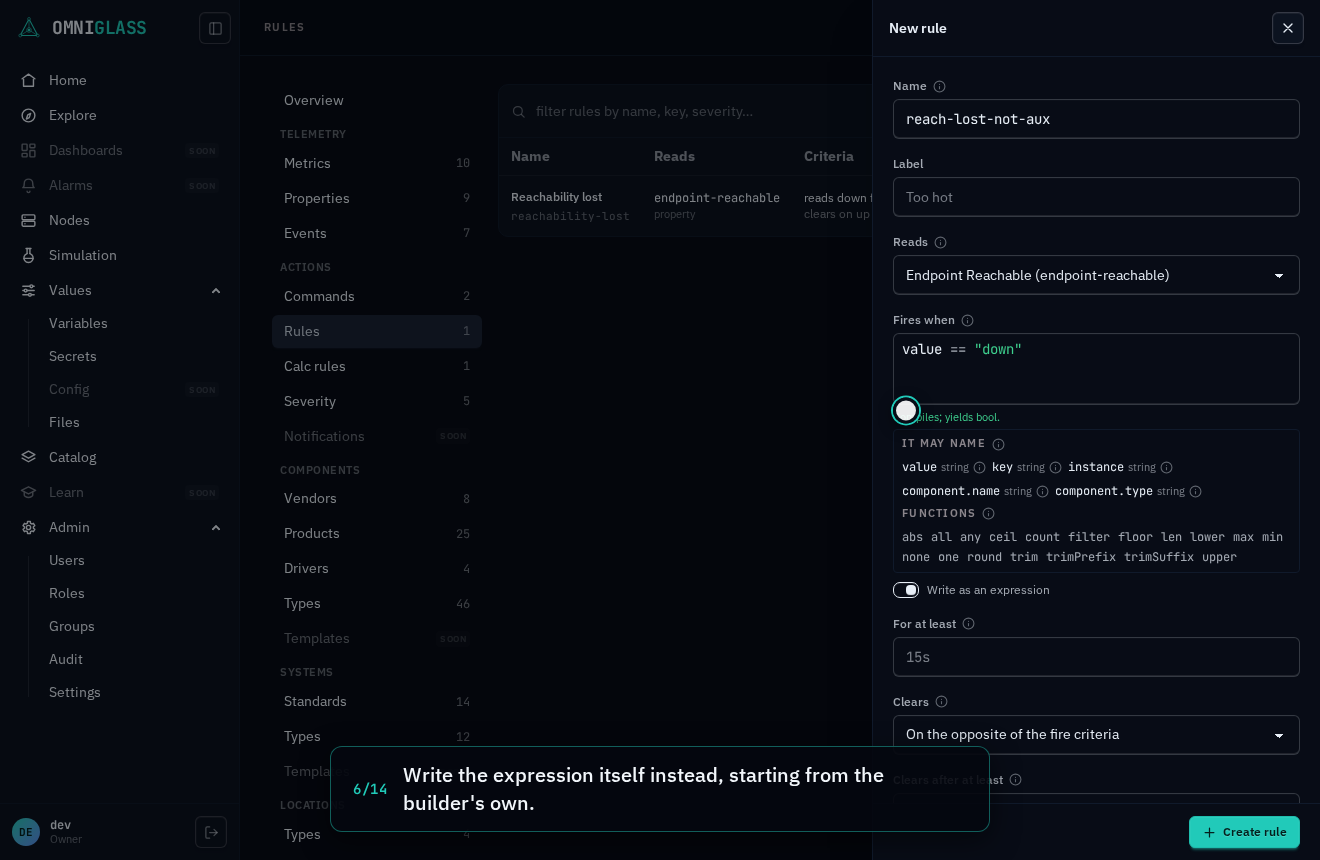This screenshot has height=860, width=1320.
Task: Collapse the Admin section chevron
Action: point(216,527)
